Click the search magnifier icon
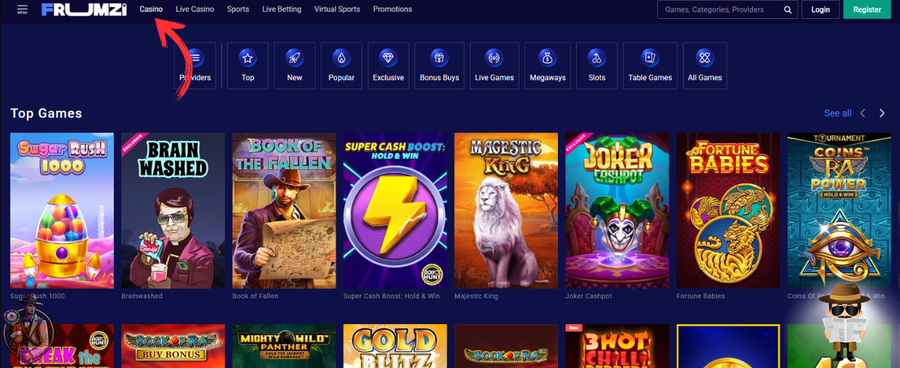The width and height of the screenshot is (900, 368). [x=788, y=10]
